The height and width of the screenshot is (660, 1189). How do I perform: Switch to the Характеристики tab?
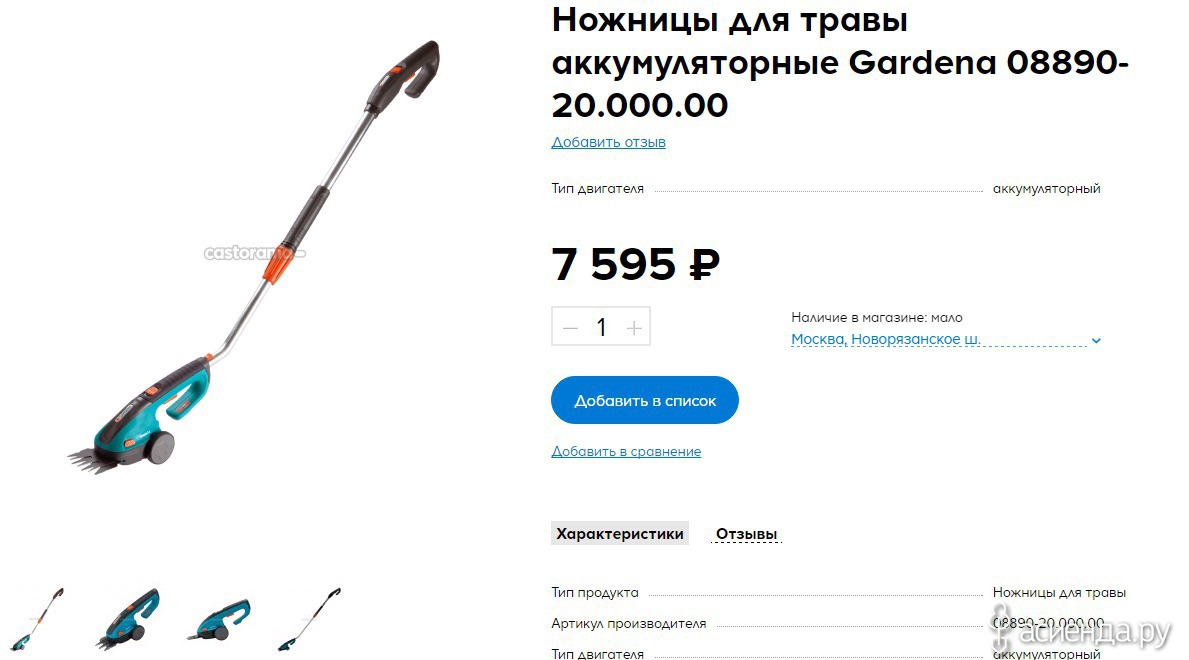(x=620, y=533)
